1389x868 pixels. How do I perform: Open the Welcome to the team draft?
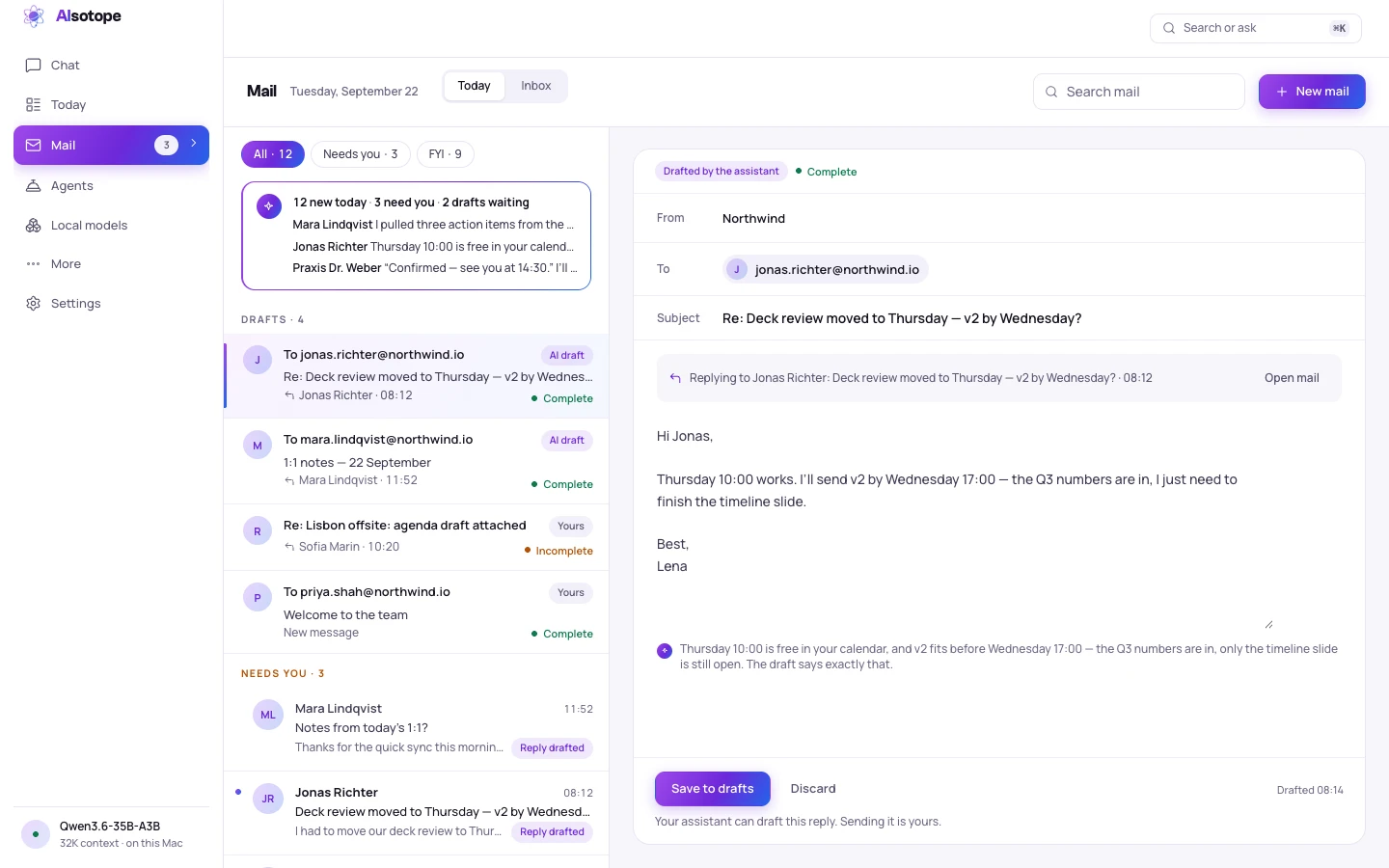point(417,612)
